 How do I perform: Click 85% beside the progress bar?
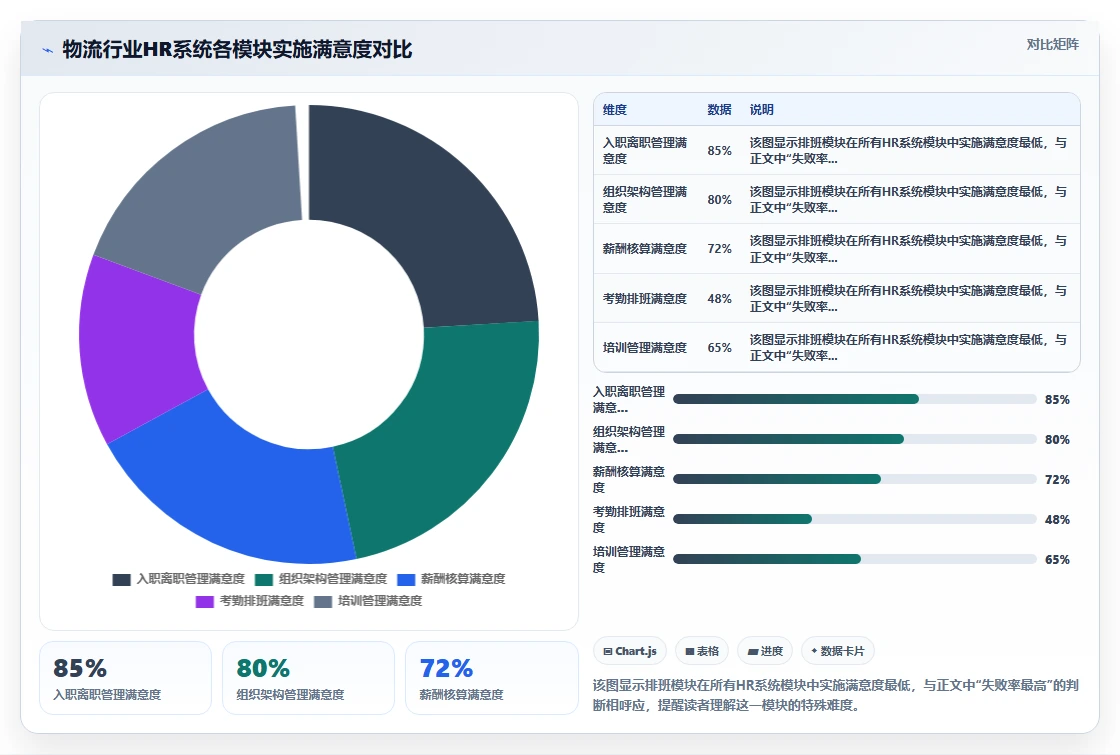coord(1057,400)
